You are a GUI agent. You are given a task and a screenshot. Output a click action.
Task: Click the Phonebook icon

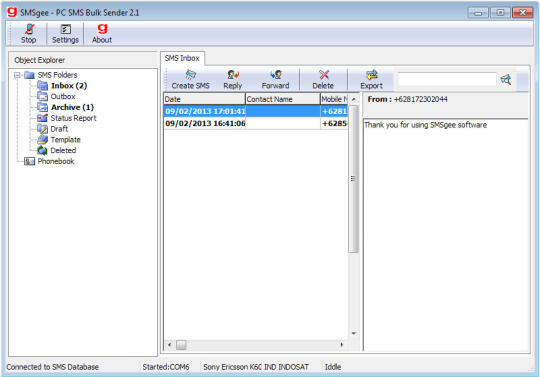point(29,161)
